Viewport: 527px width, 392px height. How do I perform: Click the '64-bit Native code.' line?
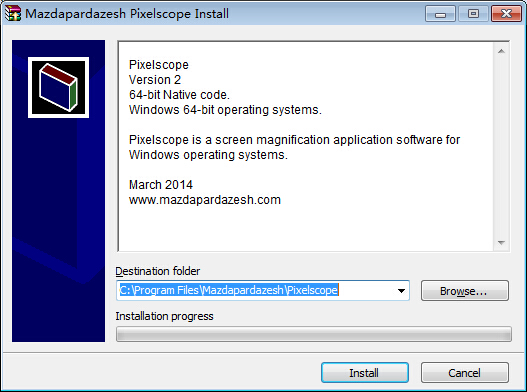(x=179, y=95)
